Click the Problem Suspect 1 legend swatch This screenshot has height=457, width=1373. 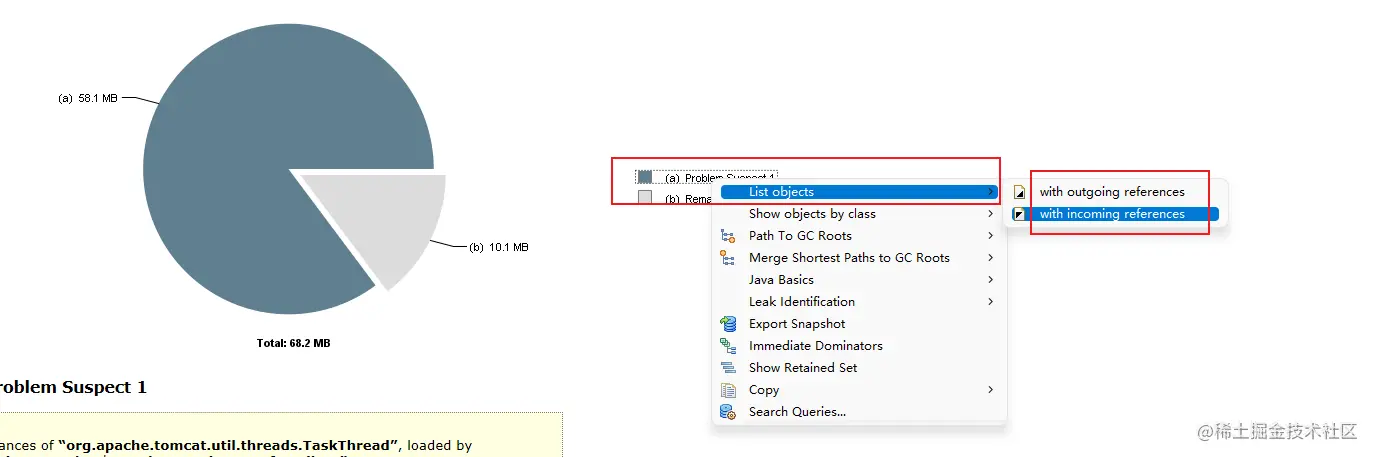(645, 177)
